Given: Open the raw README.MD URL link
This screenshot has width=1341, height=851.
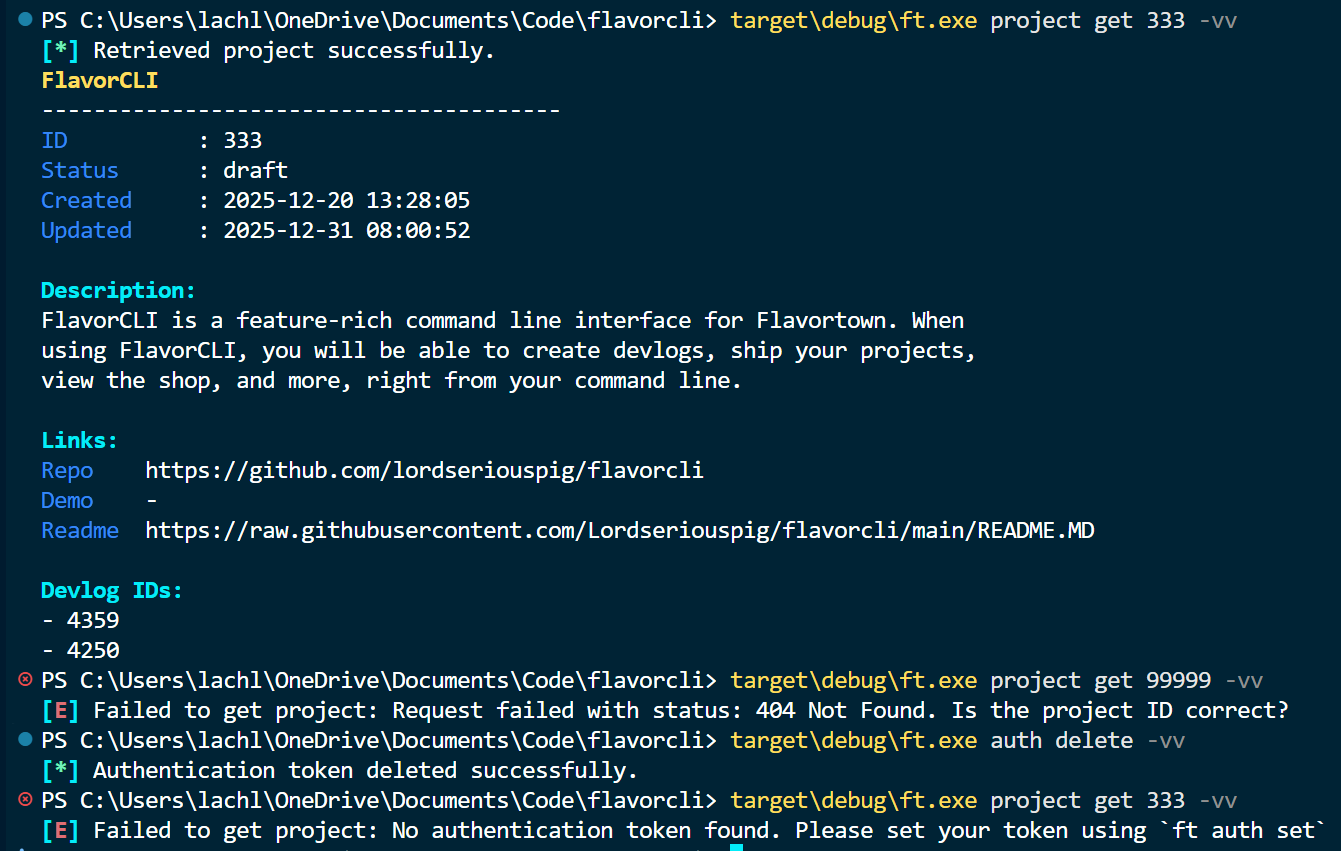Looking at the screenshot, I should click(x=619, y=531).
